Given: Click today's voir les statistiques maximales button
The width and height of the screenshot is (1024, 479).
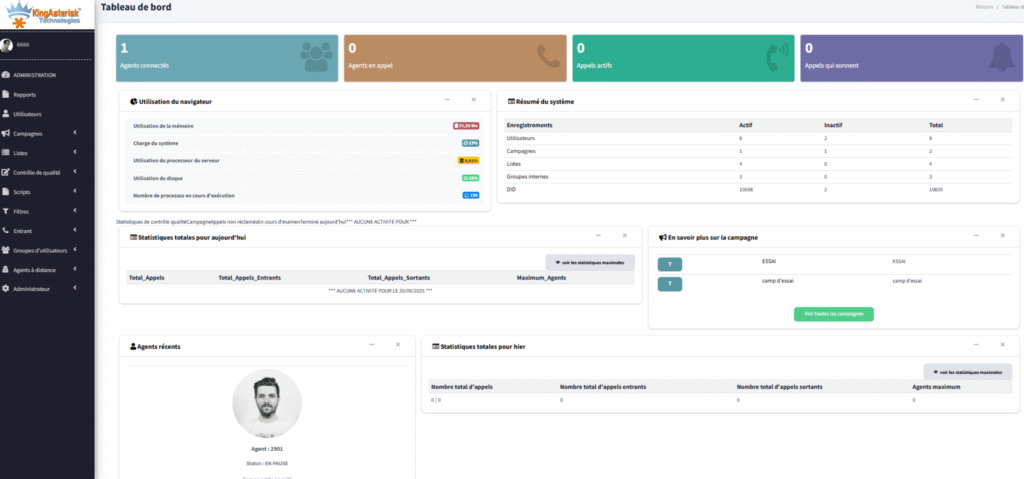Looking at the screenshot, I should pyautogui.click(x=589, y=261).
